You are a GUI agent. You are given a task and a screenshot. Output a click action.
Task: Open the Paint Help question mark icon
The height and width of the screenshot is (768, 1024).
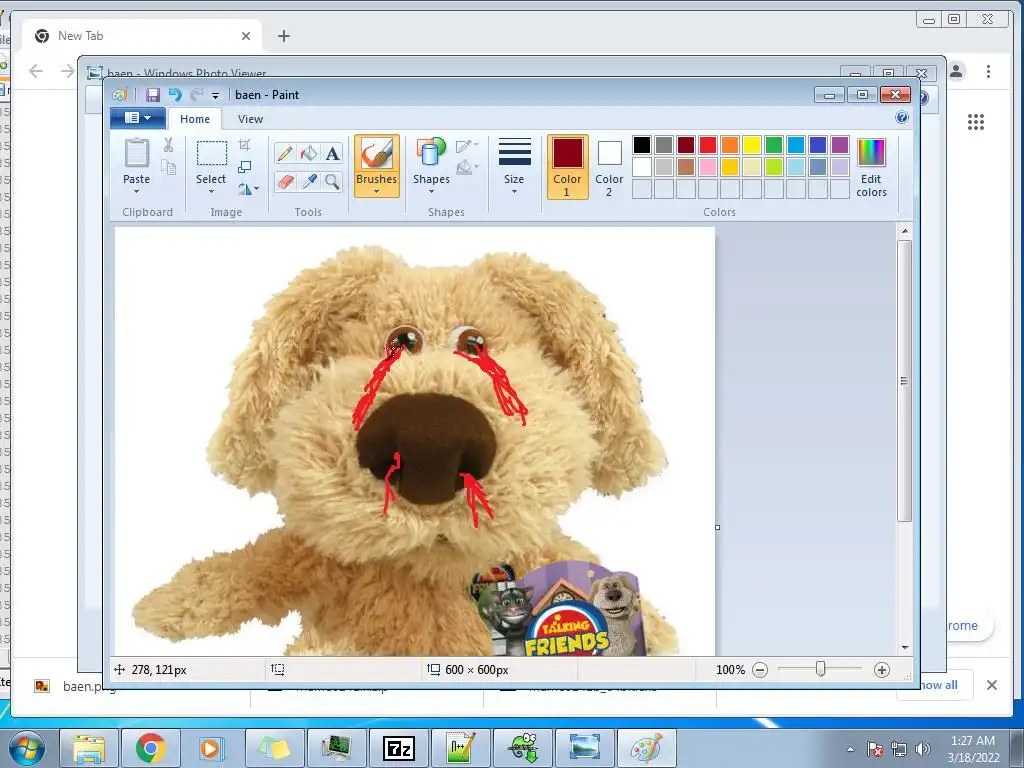click(x=902, y=118)
